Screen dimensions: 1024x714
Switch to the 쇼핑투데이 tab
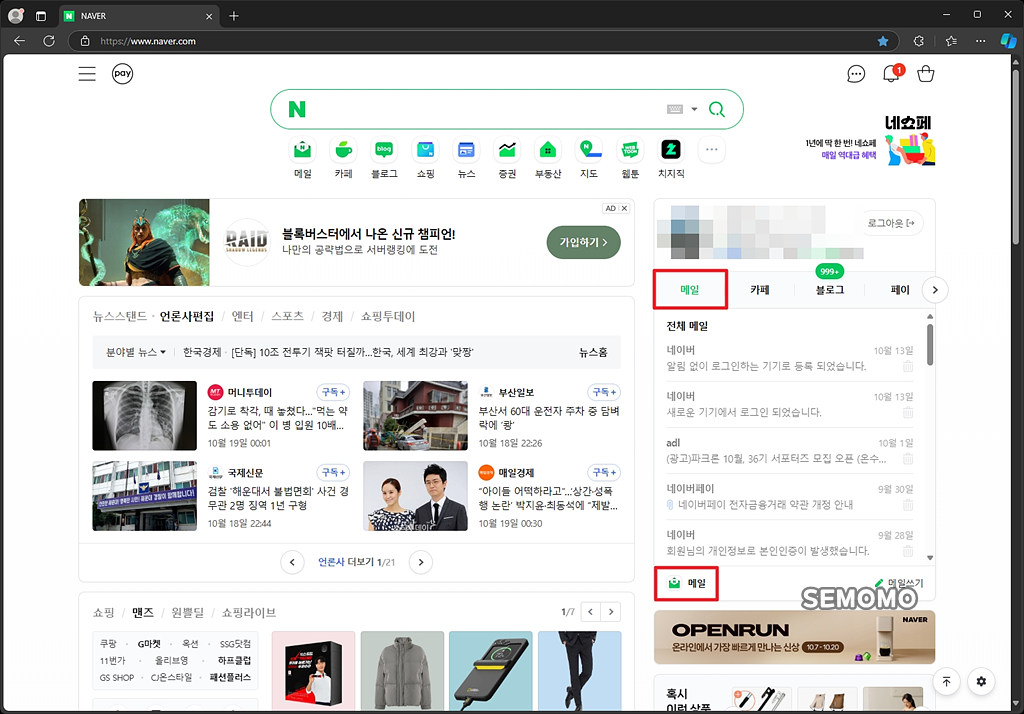[x=388, y=316]
